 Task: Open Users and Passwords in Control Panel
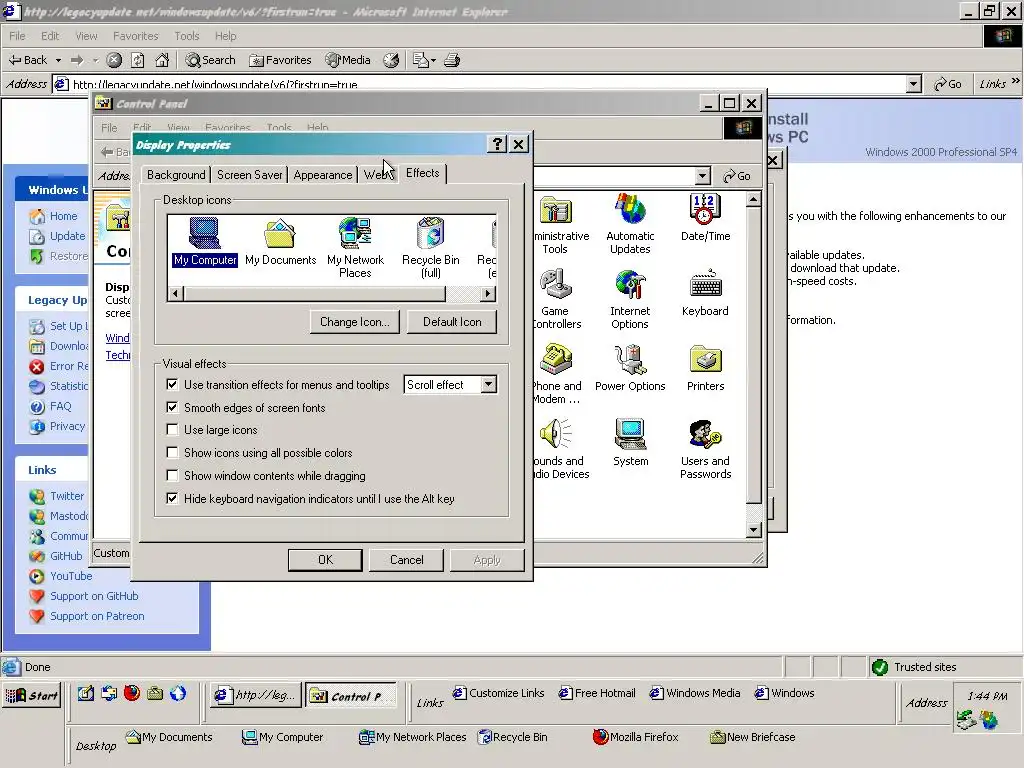tap(705, 449)
